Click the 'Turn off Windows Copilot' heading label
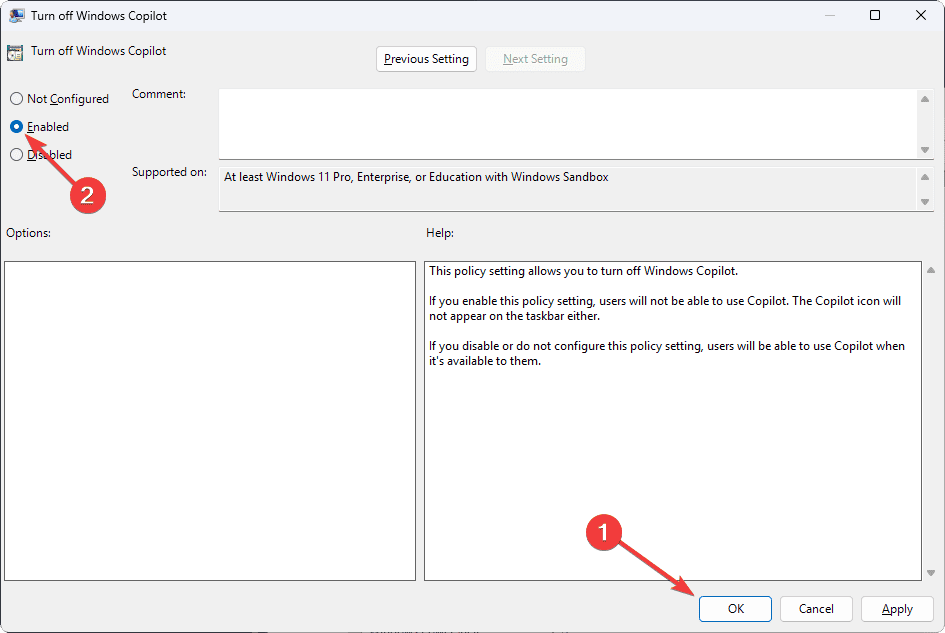The height and width of the screenshot is (633, 945). [x=99, y=51]
